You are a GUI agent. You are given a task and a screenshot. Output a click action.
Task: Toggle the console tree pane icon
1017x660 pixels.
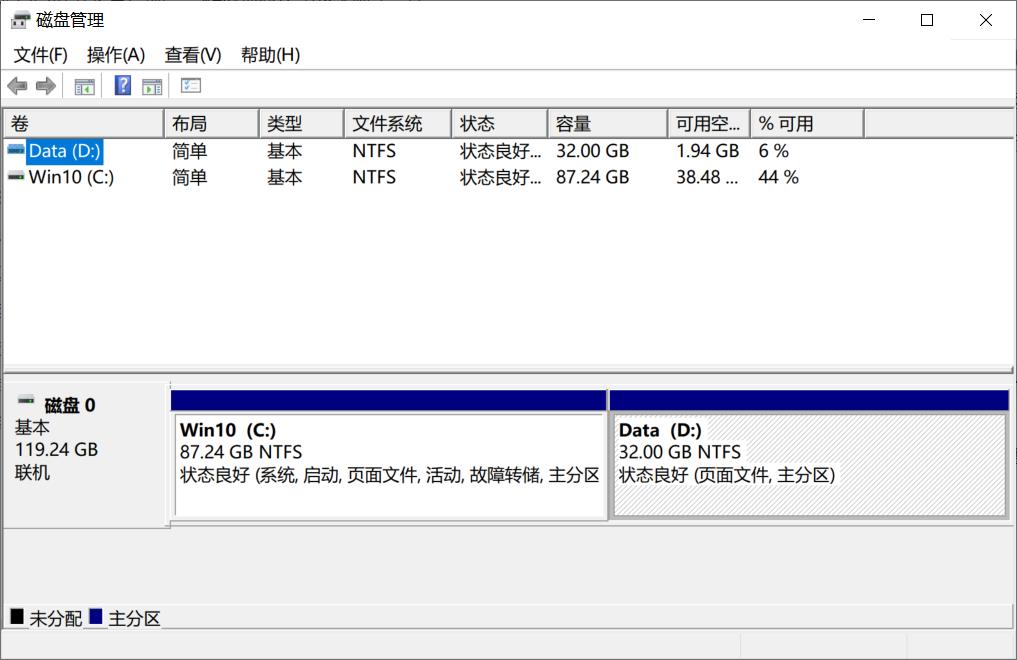[x=84, y=86]
